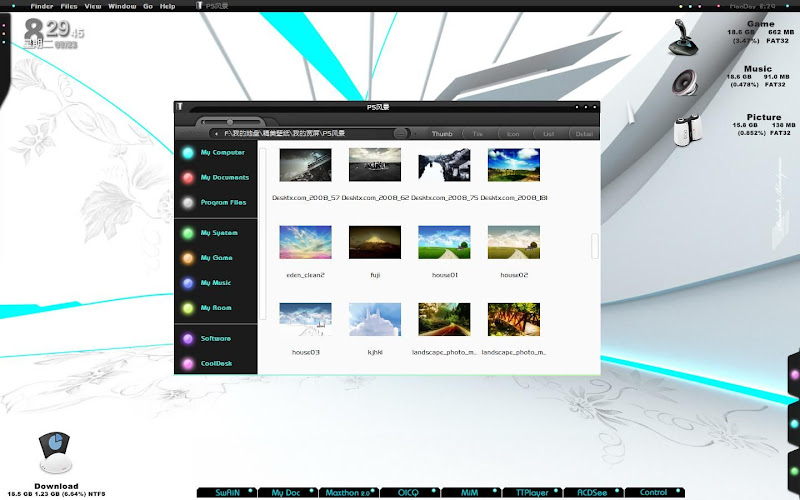Click the browse button after the folder path
Screen dimensions: 800x500
coord(401,134)
